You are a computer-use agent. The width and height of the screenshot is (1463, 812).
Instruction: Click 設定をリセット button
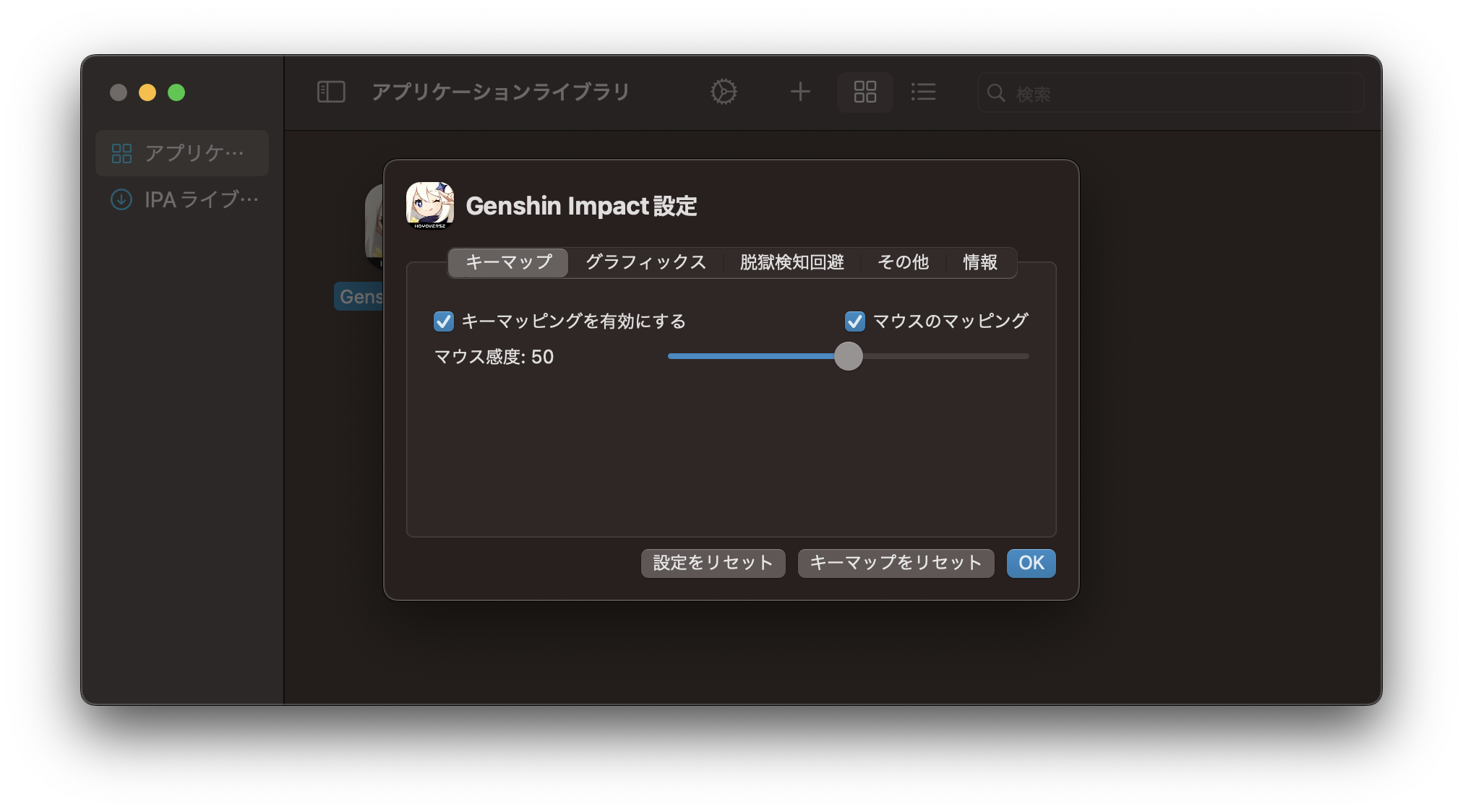point(713,563)
